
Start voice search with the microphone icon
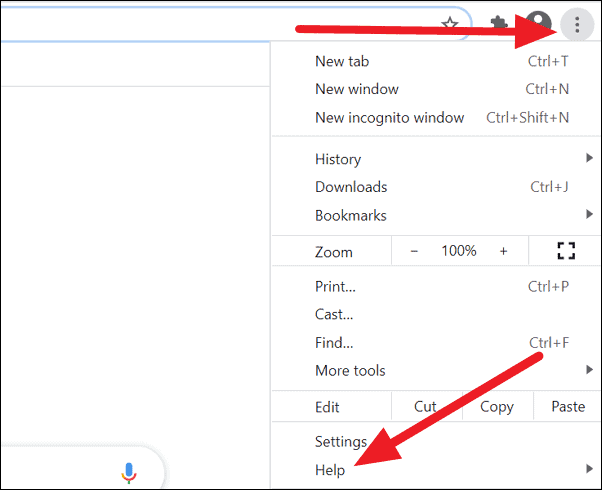[x=129, y=473]
